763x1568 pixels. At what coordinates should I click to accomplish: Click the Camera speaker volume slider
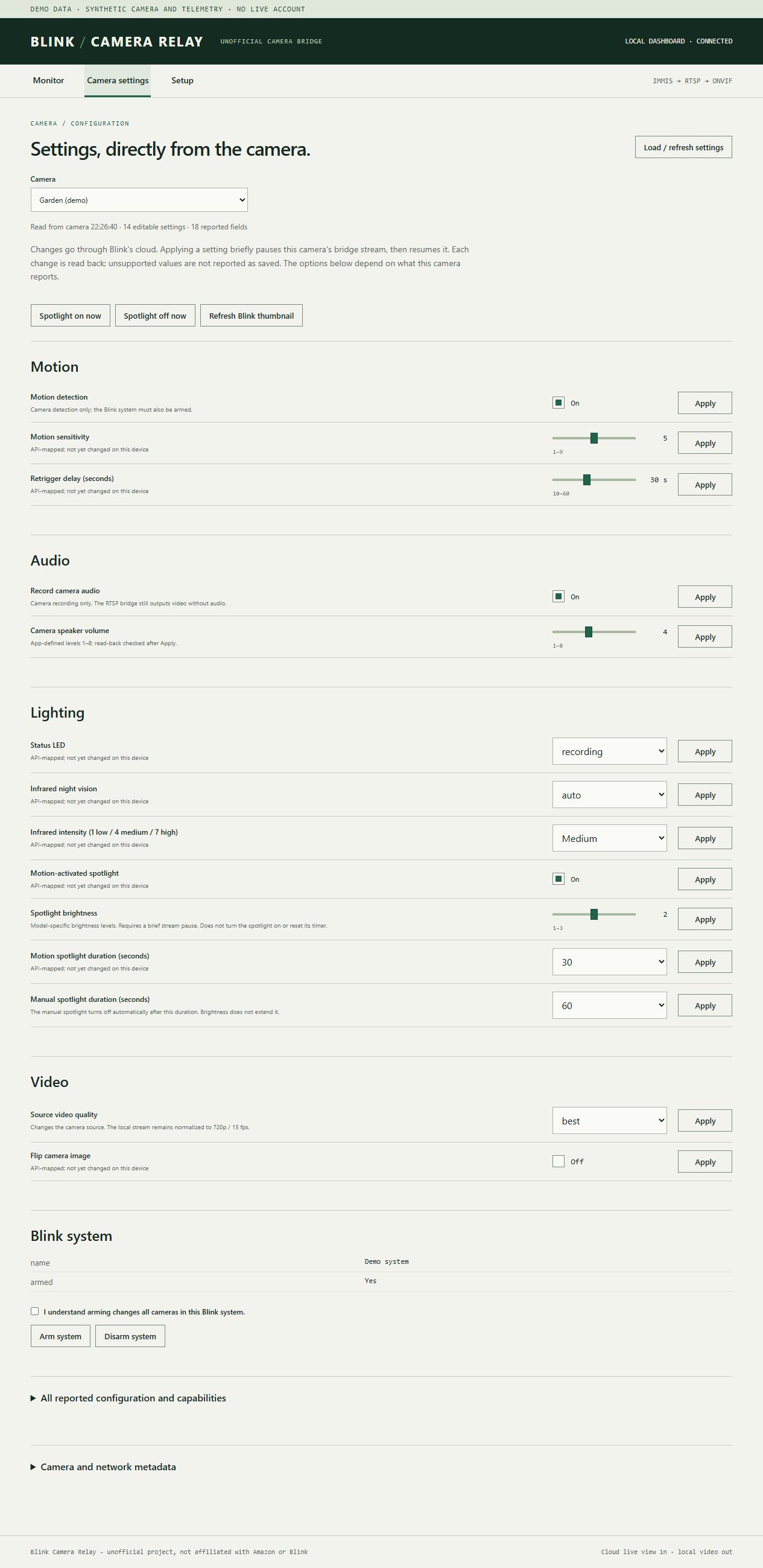[x=594, y=632]
